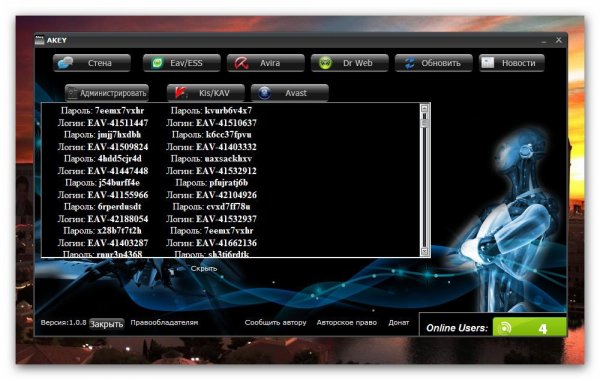Open the Сообщить автору link

click(276, 323)
